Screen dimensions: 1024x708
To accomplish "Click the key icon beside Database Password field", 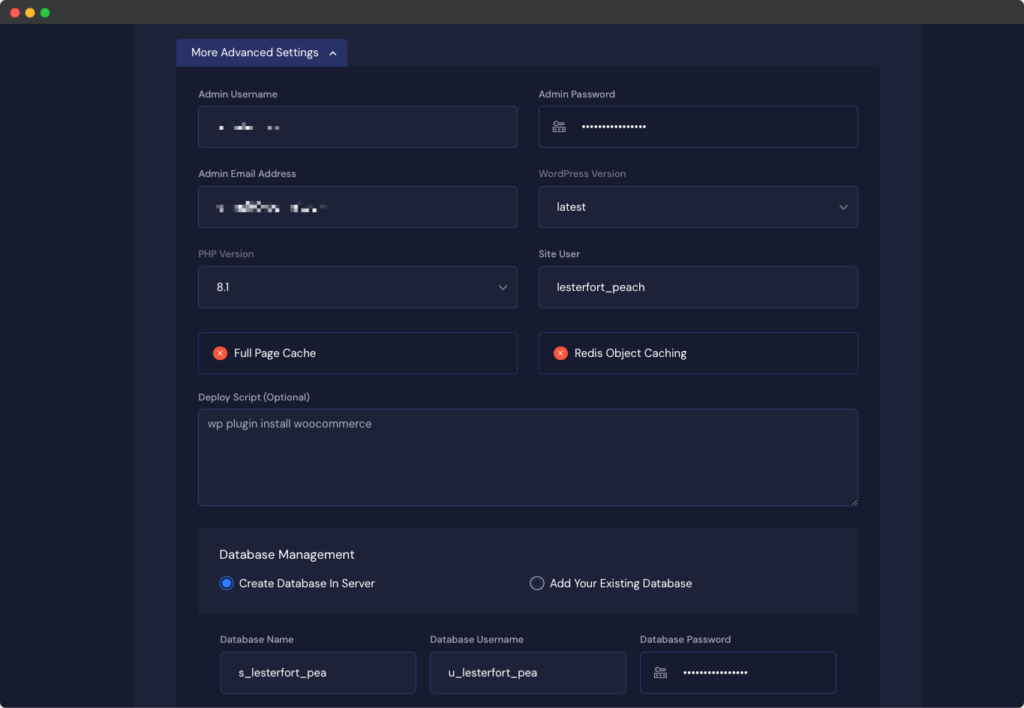I will click(660, 672).
